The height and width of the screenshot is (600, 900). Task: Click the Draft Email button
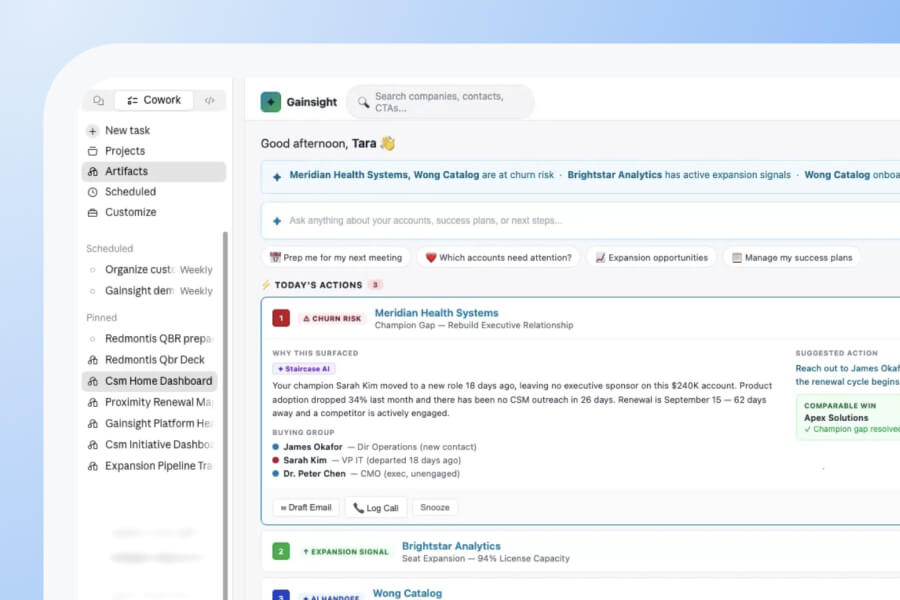(306, 508)
